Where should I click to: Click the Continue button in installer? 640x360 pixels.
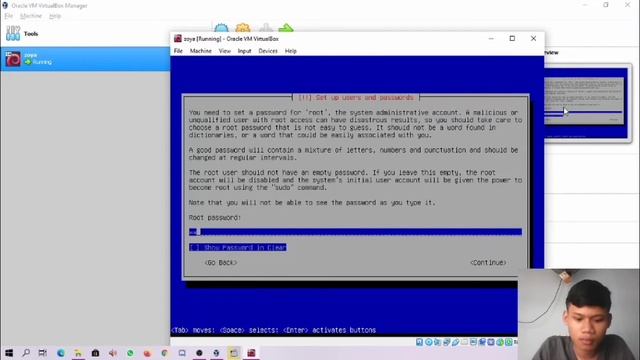point(488,262)
